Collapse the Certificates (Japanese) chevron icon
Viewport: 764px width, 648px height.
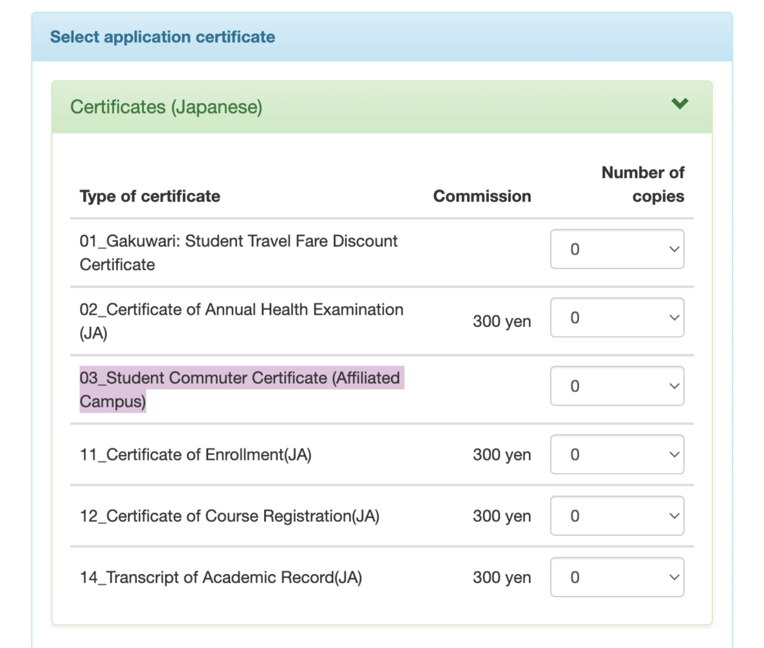tap(679, 103)
